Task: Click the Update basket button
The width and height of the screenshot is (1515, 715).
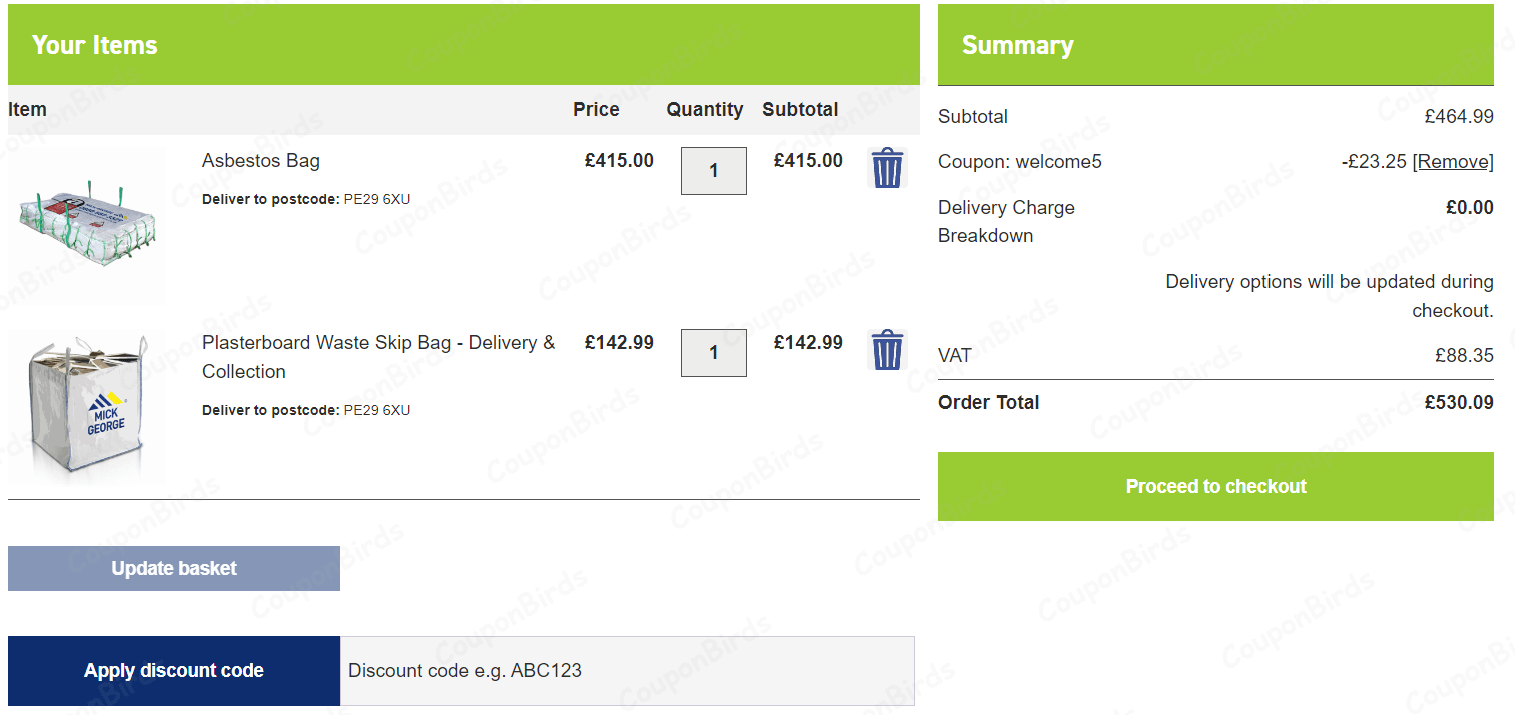Action: click(x=173, y=568)
